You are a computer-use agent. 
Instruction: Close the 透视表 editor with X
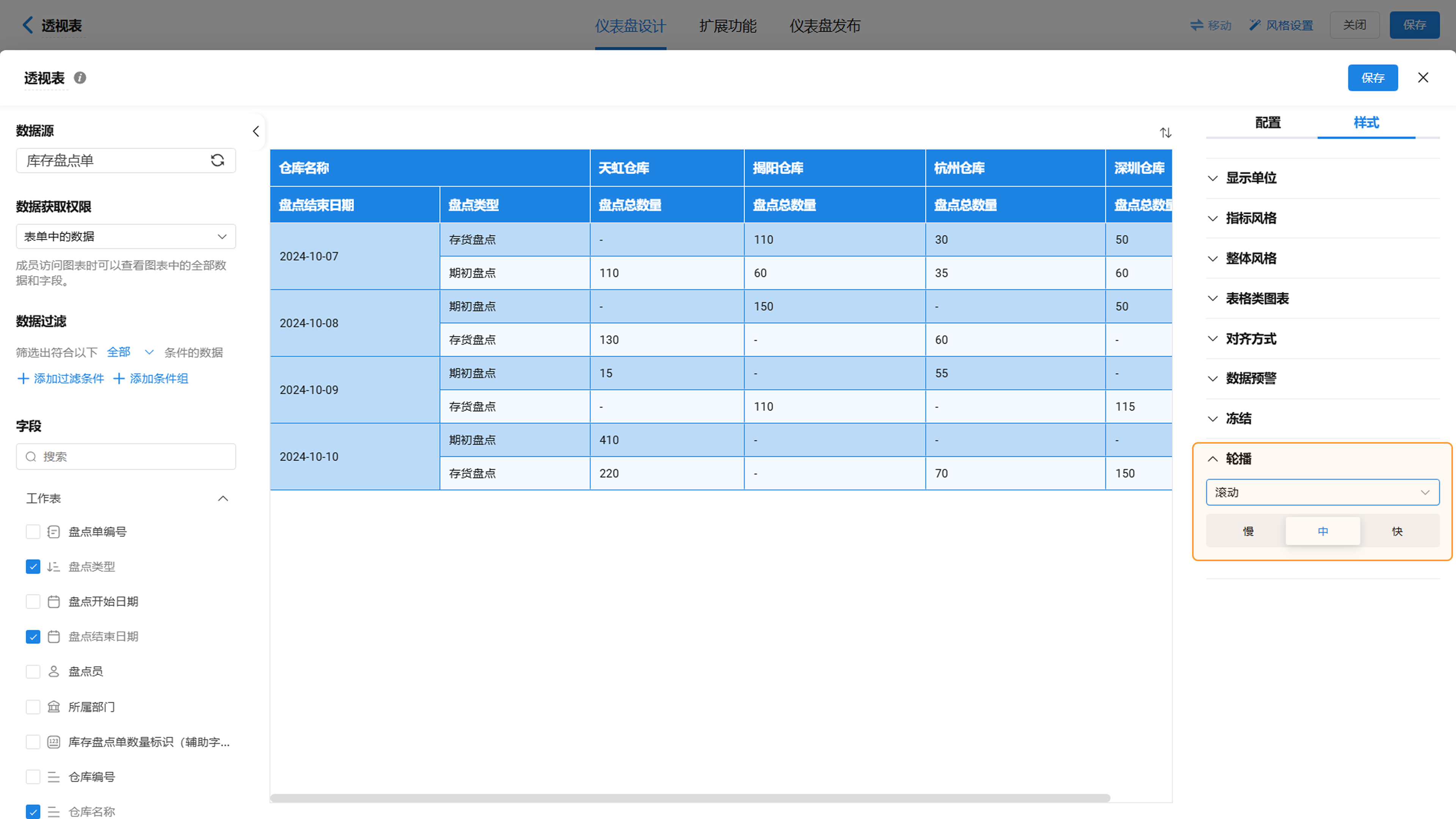(x=1423, y=77)
